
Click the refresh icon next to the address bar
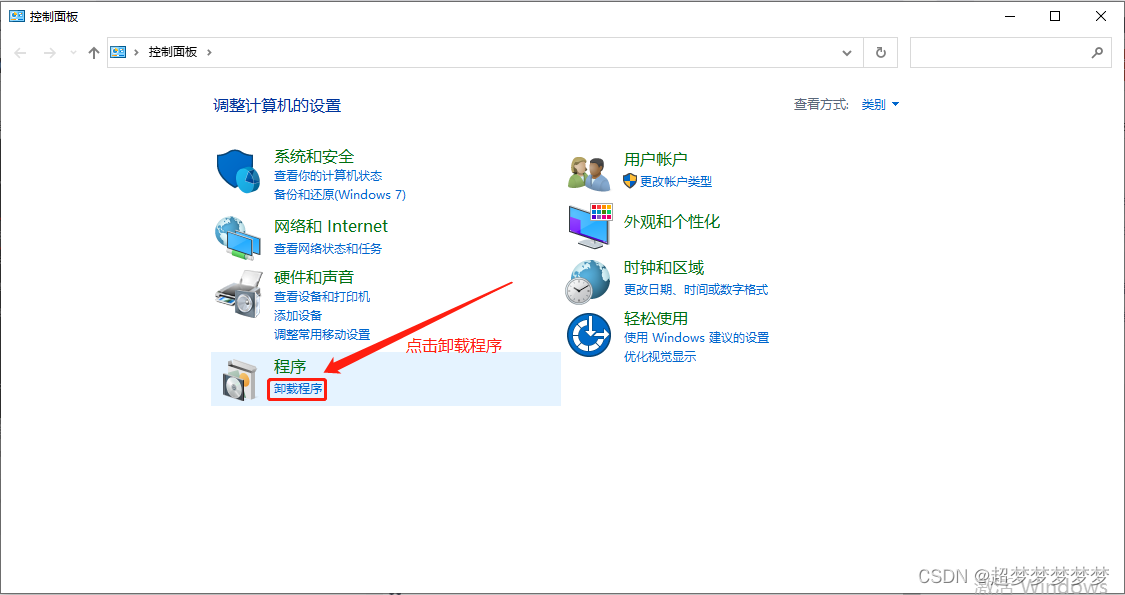[x=880, y=52]
